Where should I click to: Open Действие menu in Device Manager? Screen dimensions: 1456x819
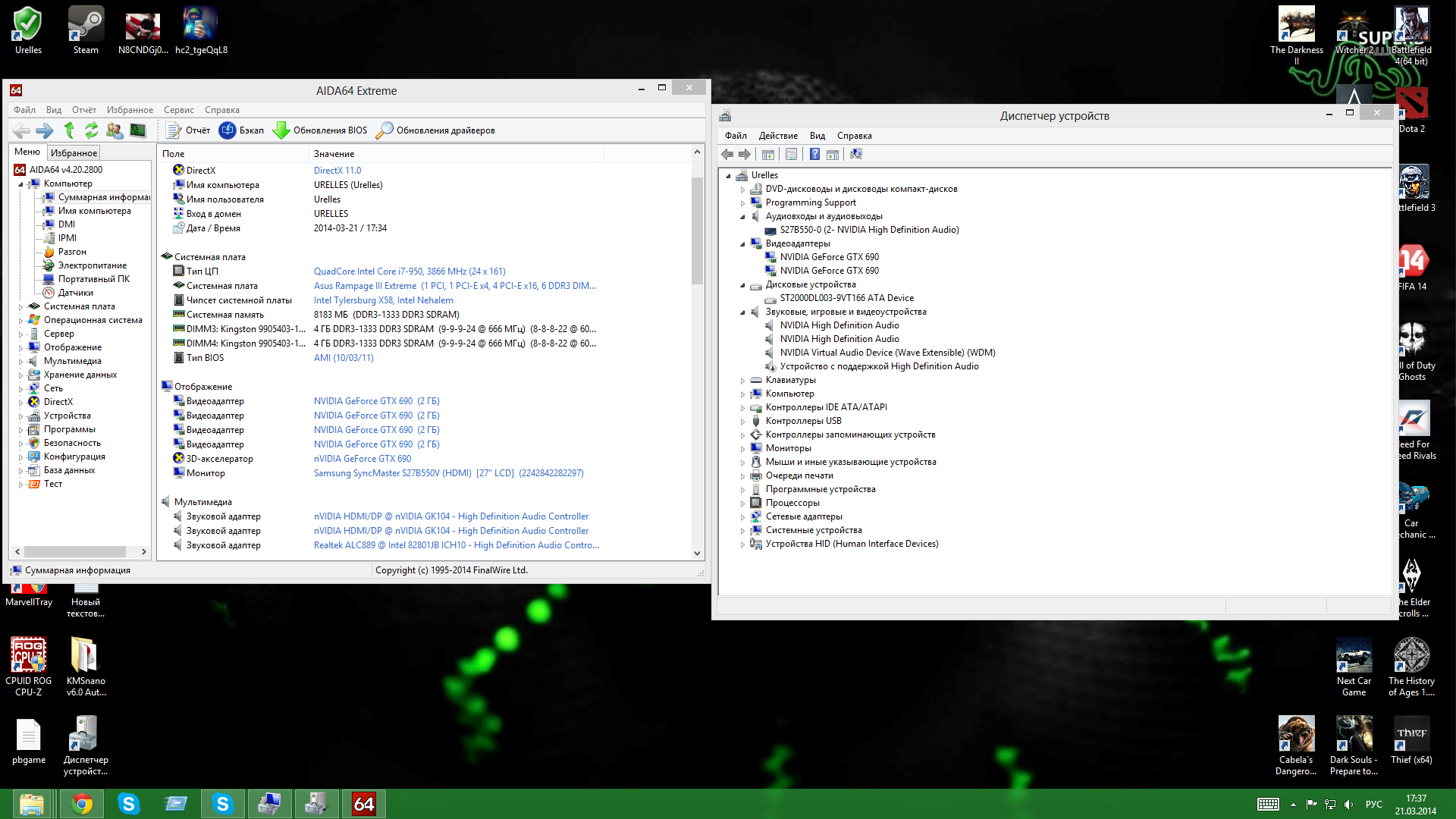click(x=778, y=136)
